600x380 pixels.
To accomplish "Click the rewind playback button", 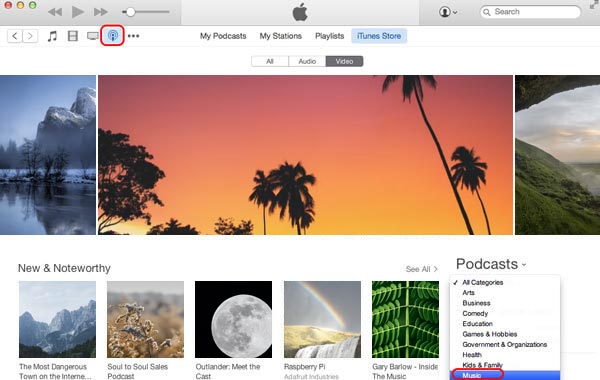I will [55, 12].
